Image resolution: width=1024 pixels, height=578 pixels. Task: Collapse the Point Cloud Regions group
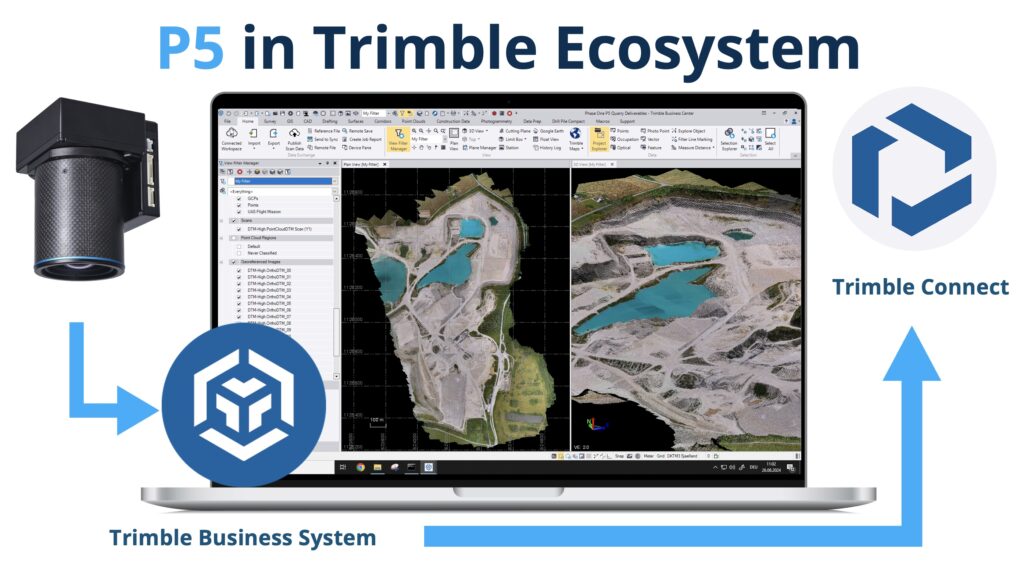(222, 238)
